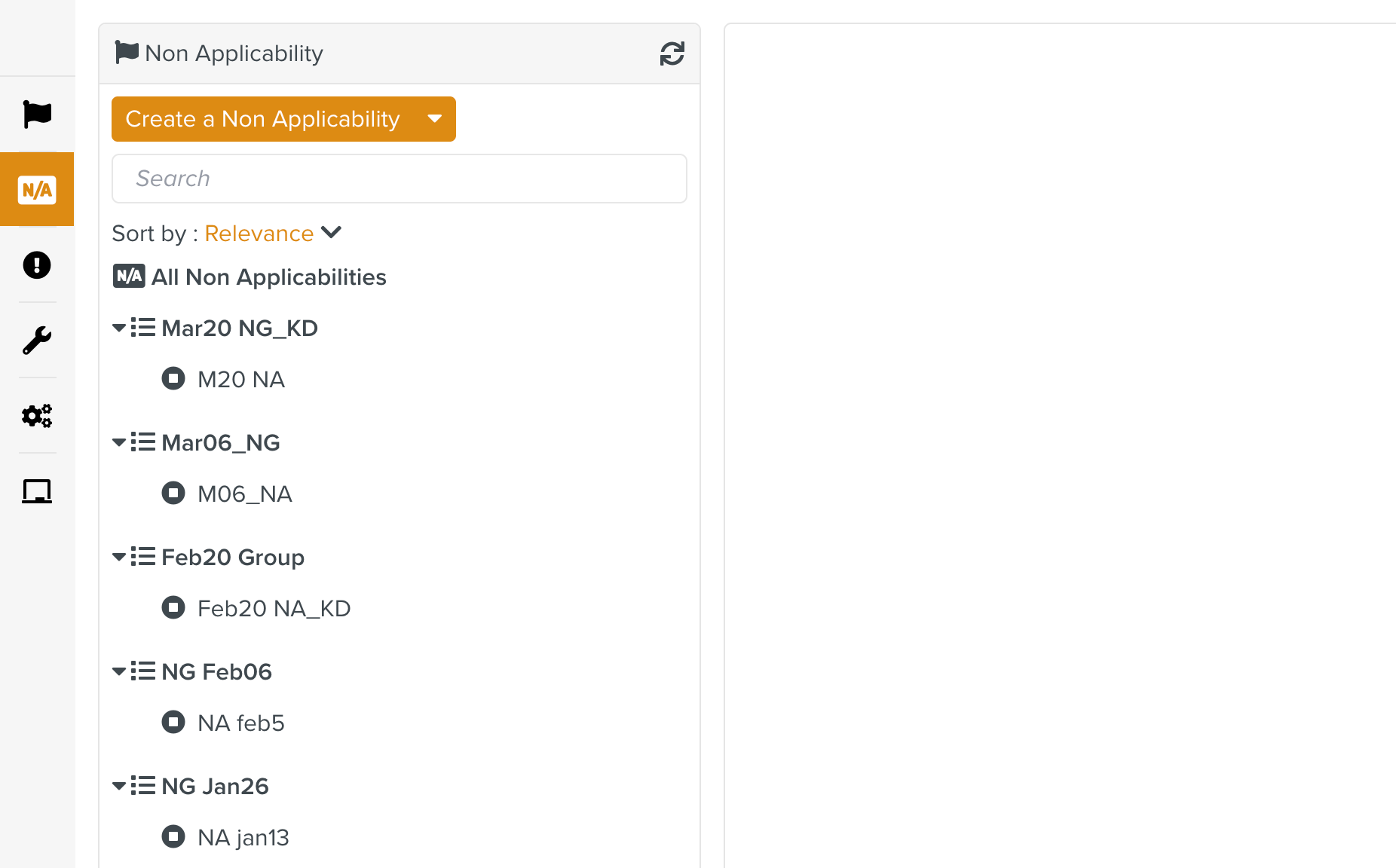Screen dimensions: 1396x868
Task: Open the NA jan13 entry
Action: (x=243, y=838)
